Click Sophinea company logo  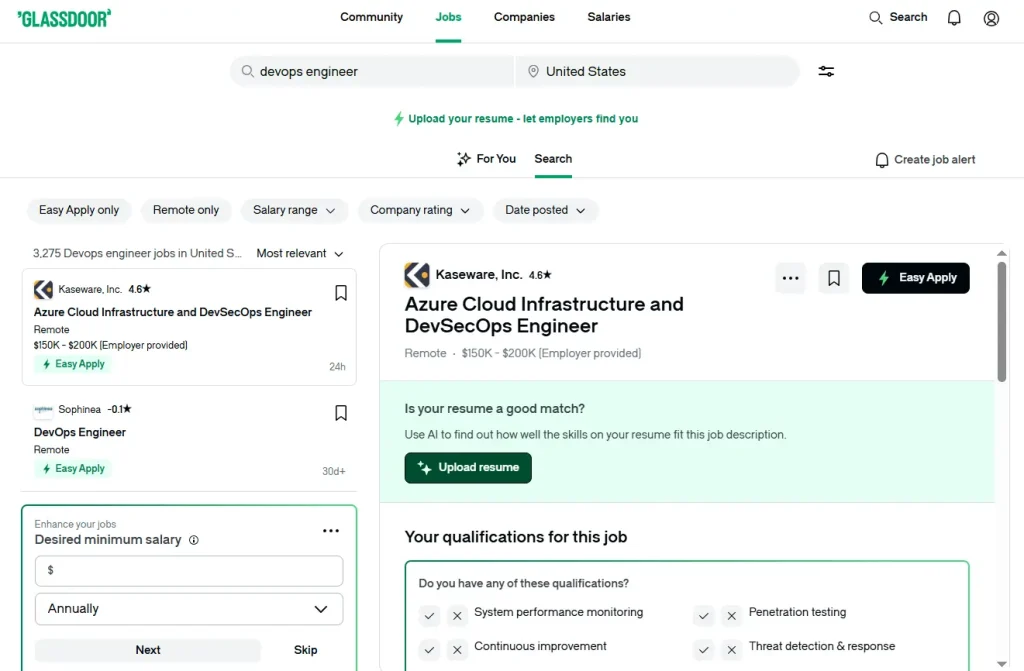tap(43, 410)
